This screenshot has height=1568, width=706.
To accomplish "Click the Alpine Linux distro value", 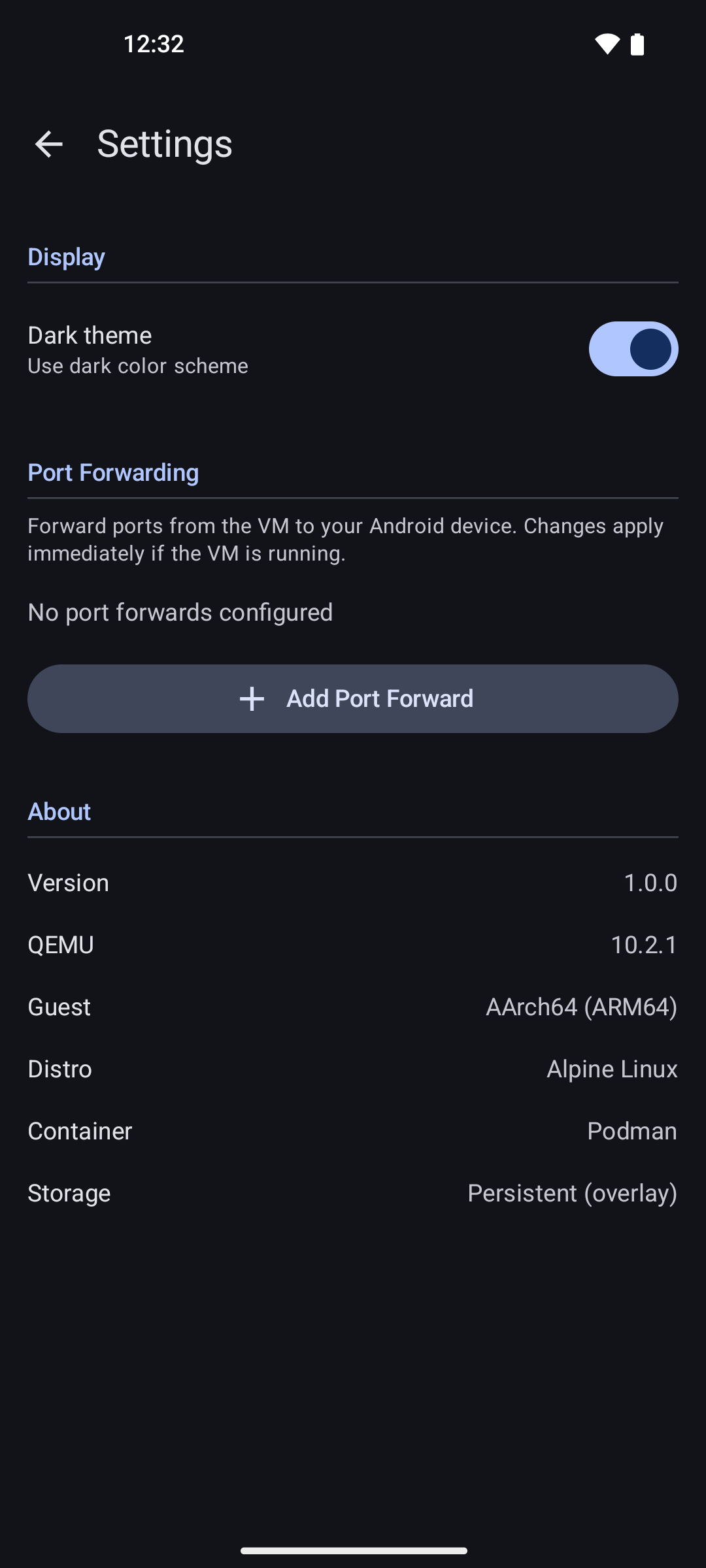I will 612,1069.
